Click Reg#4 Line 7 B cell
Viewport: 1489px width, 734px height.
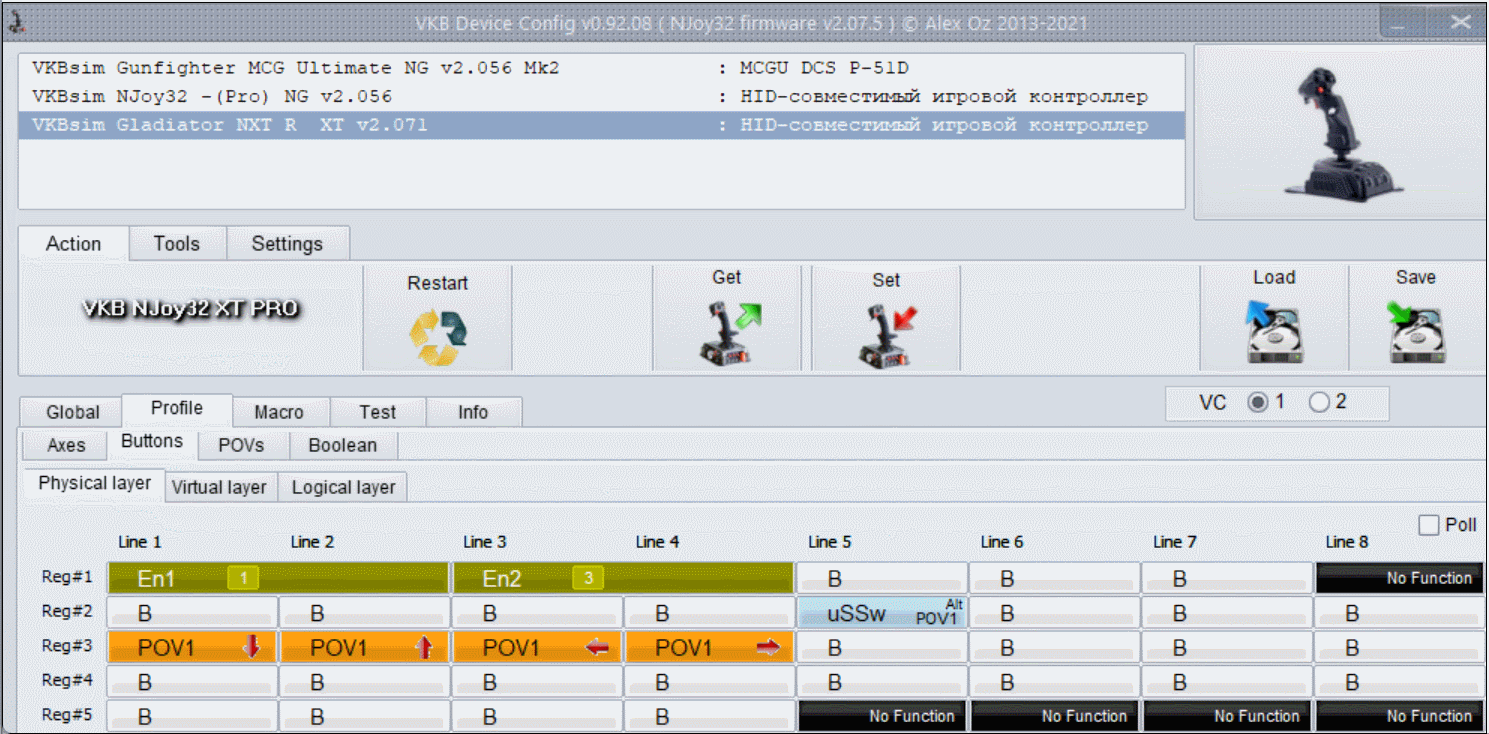[x=1228, y=682]
